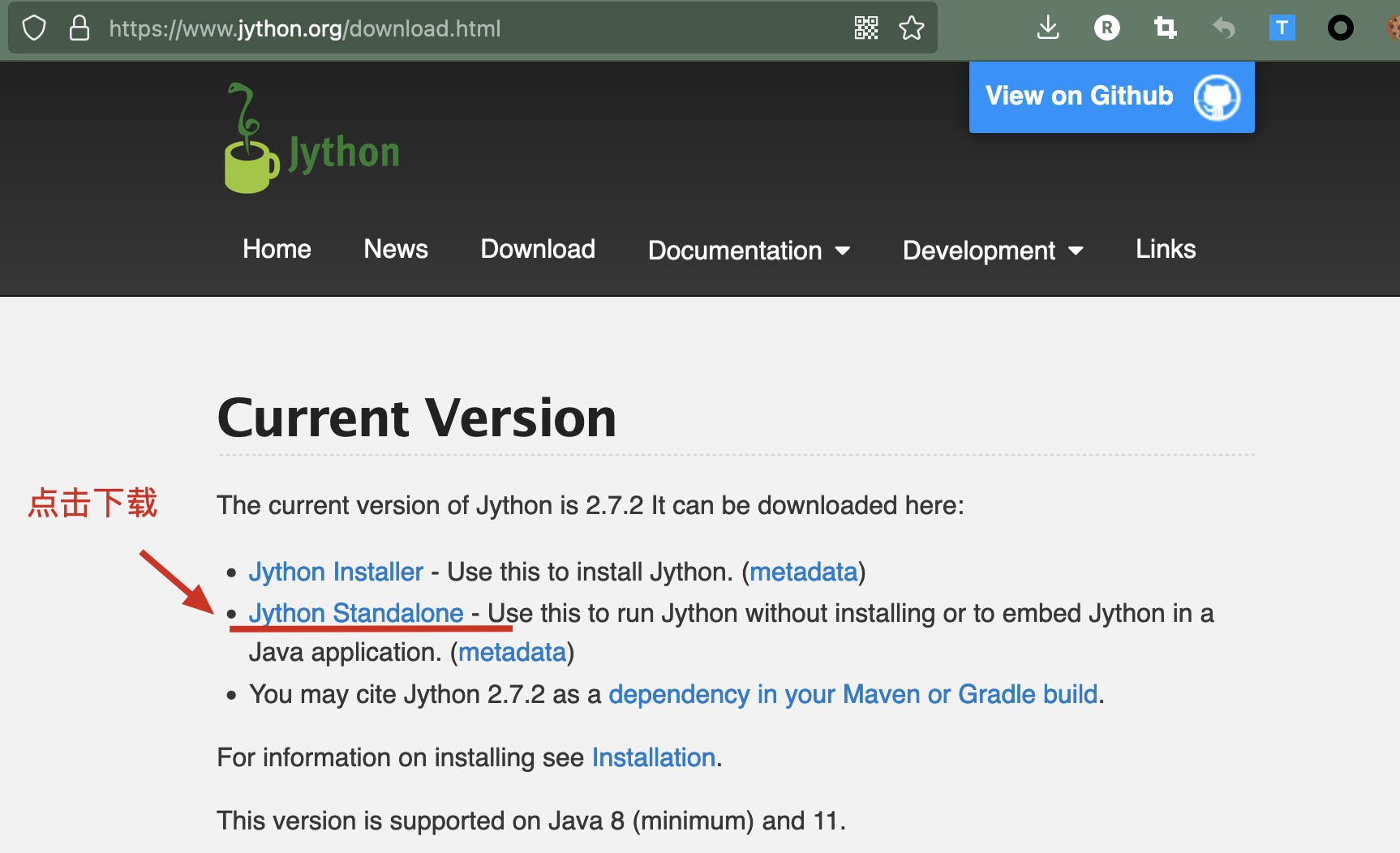Click the View on Github button
This screenshot has width=1400, height=853.
pos(1079,96)
